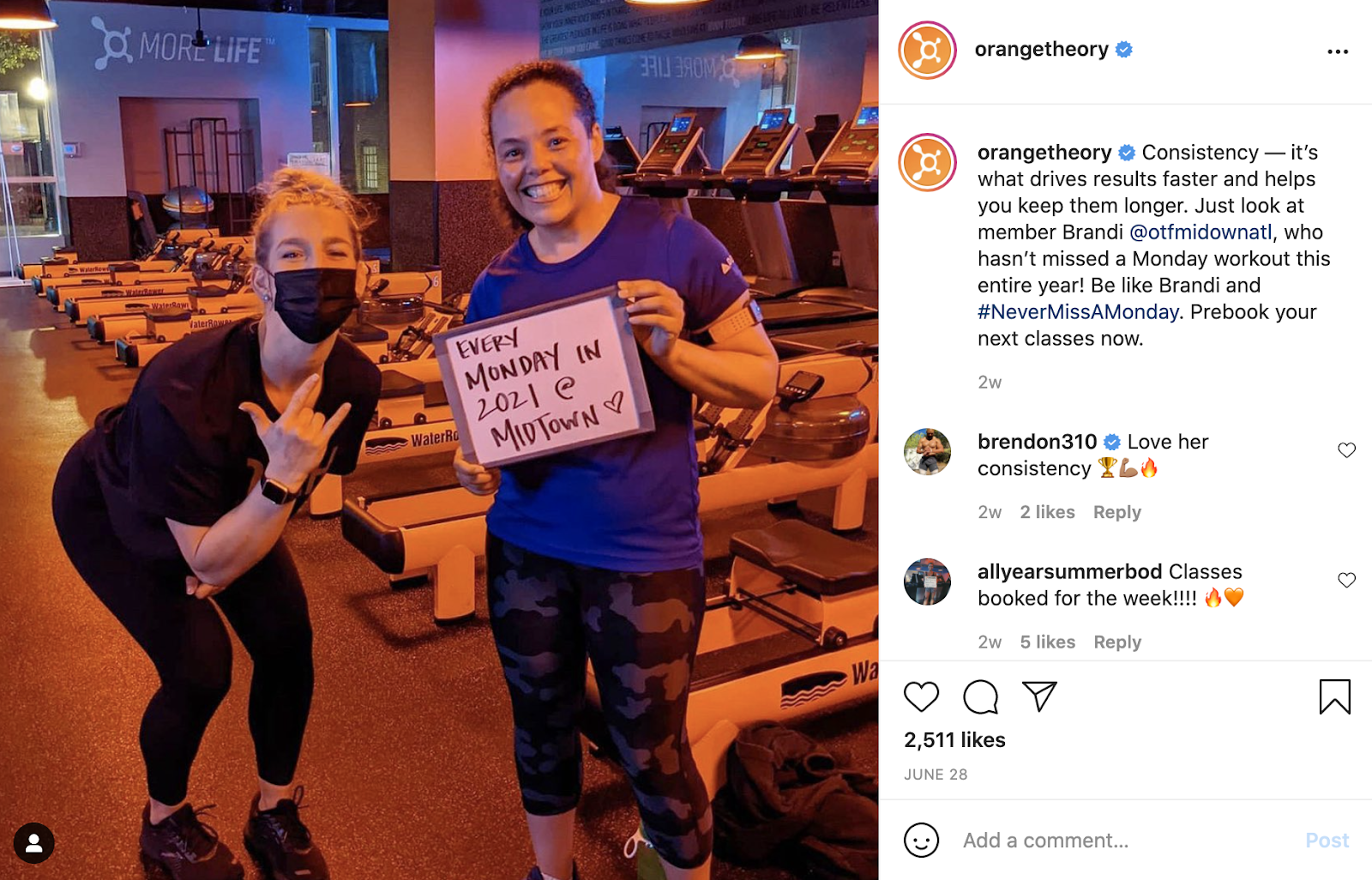The image size is (1372, 880).
Task: Open orangetheory profile picture in the header
Action: coord(927,51)
